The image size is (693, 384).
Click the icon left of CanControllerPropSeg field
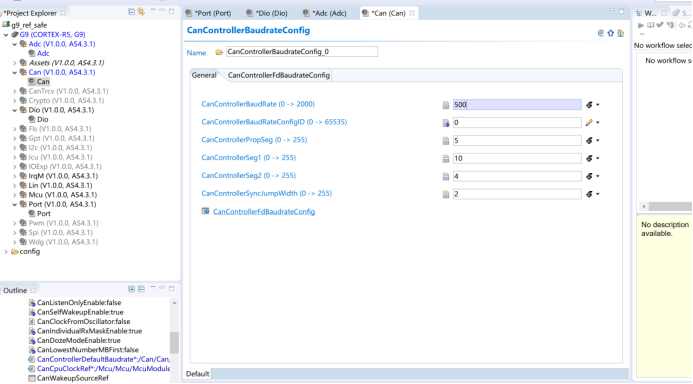point(446,141)
